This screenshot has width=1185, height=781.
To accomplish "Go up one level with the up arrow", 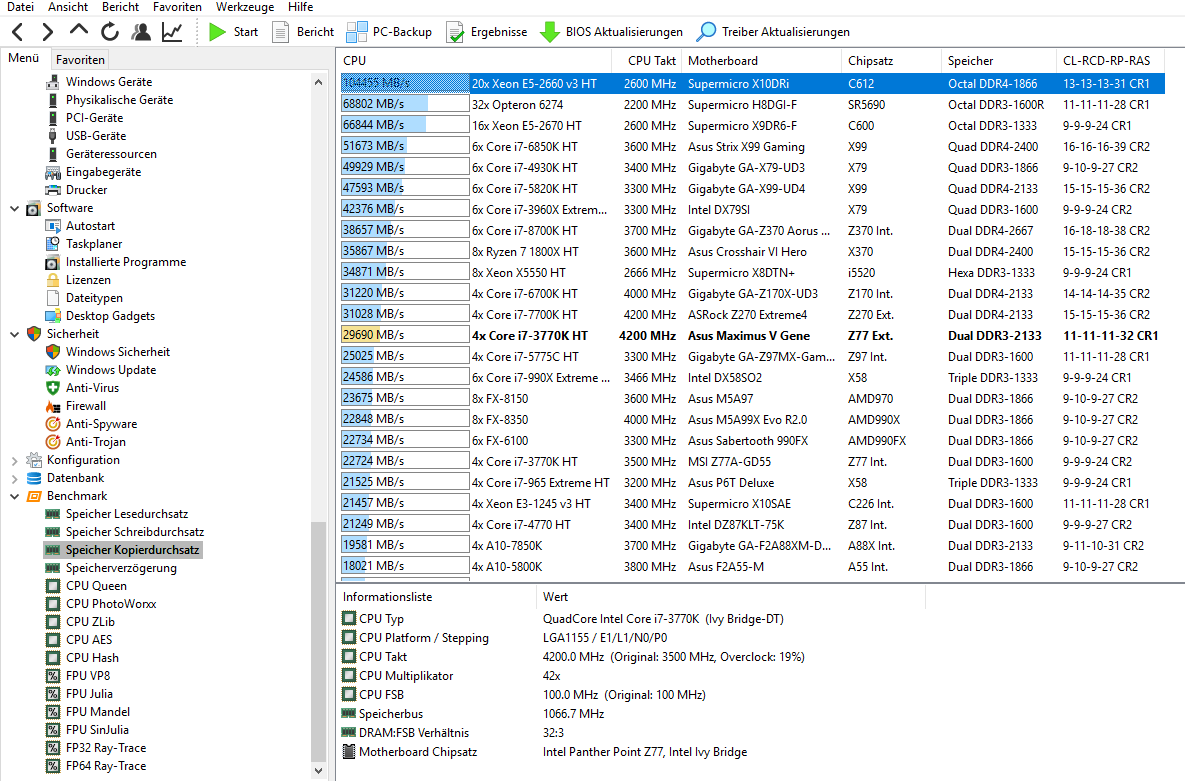I will coord(79,31).
